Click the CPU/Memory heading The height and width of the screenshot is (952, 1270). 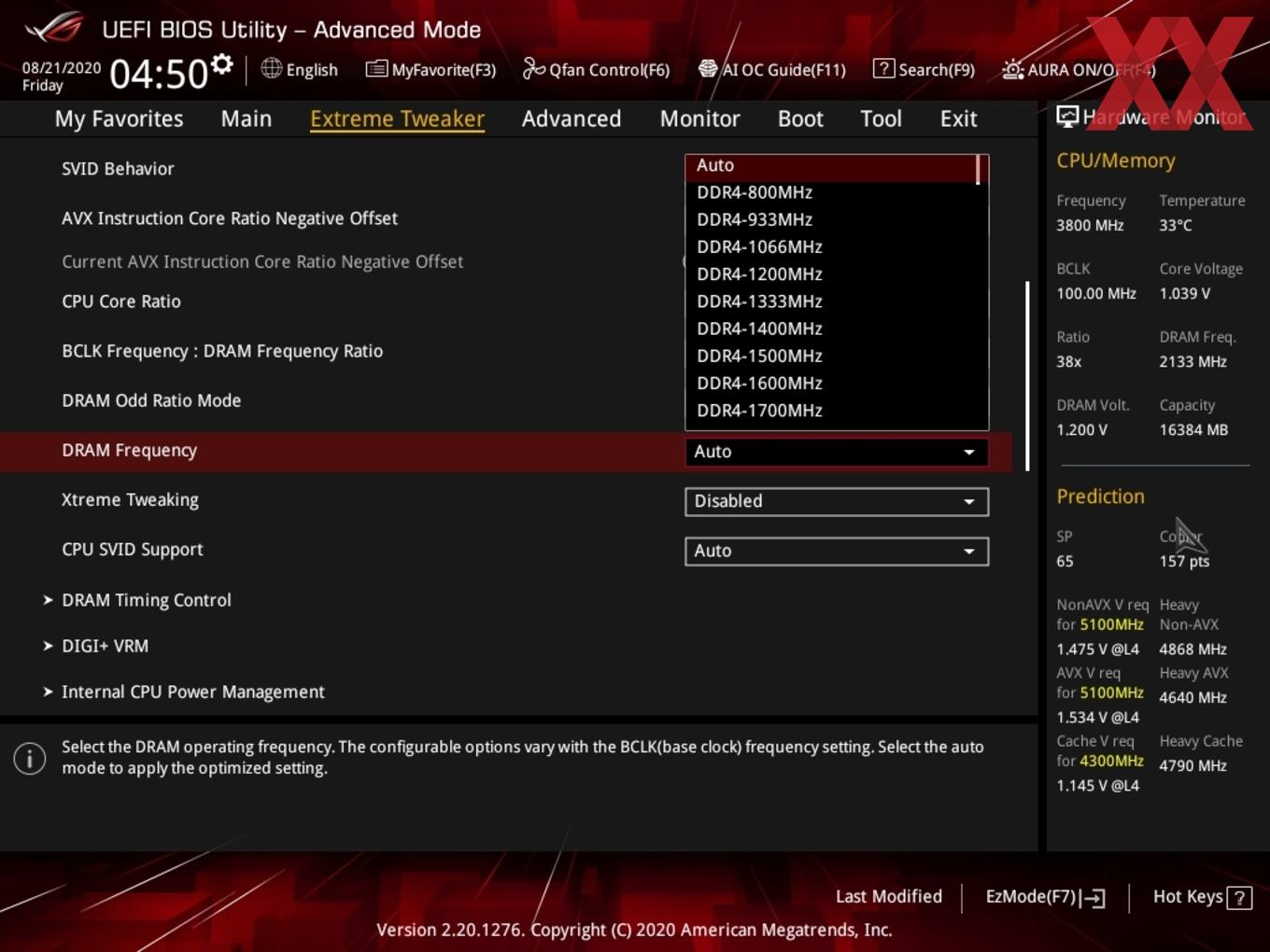pos(1116,161)
